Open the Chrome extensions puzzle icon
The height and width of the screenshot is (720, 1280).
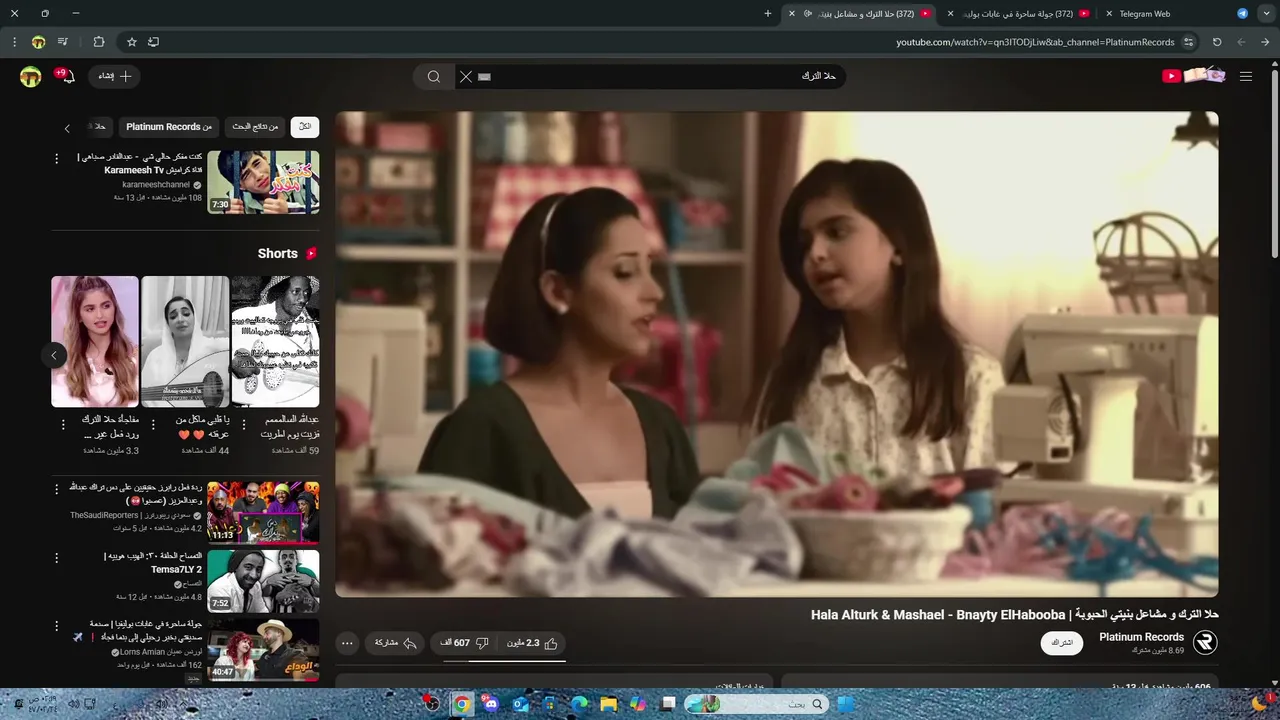click(x=98, y=42)
